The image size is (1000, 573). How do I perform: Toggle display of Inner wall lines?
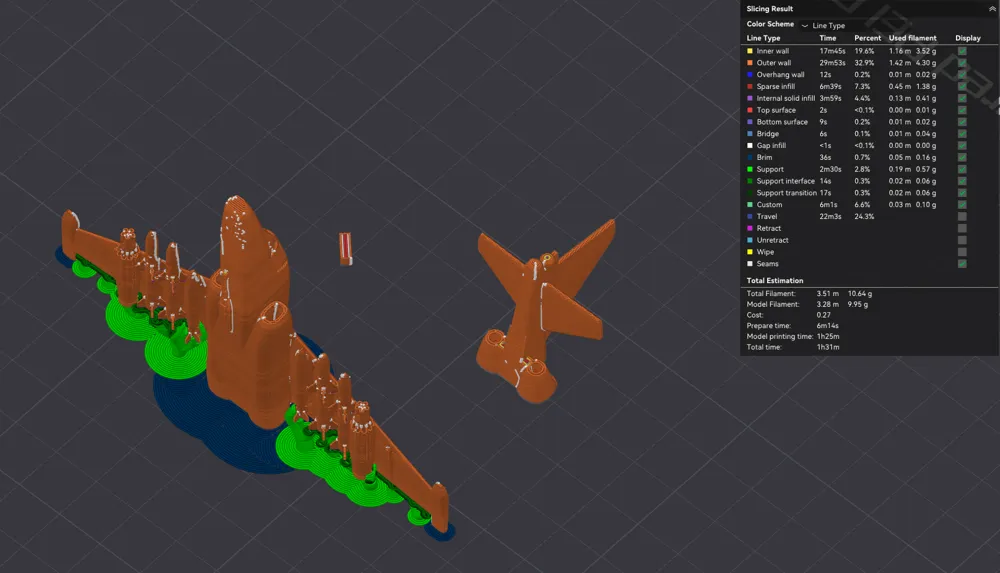point(962,51)
